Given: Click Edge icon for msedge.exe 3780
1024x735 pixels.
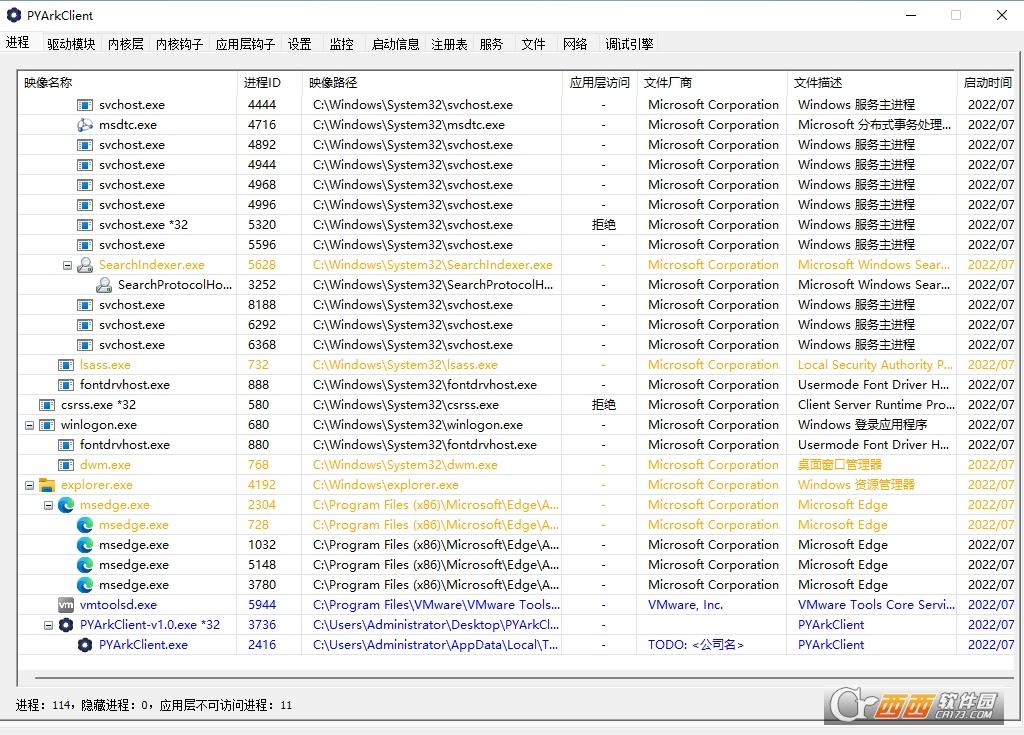Looking at the screenshot, I should (x=85, y=585).
